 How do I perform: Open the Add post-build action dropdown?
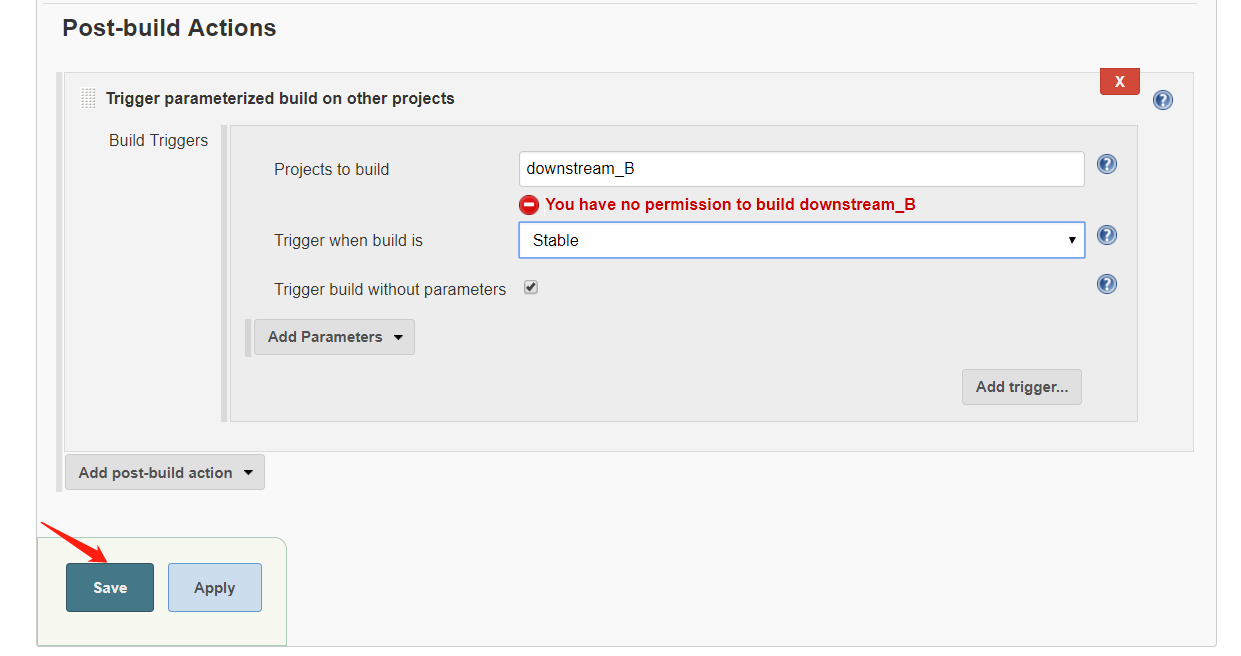(x=164, y=471)
